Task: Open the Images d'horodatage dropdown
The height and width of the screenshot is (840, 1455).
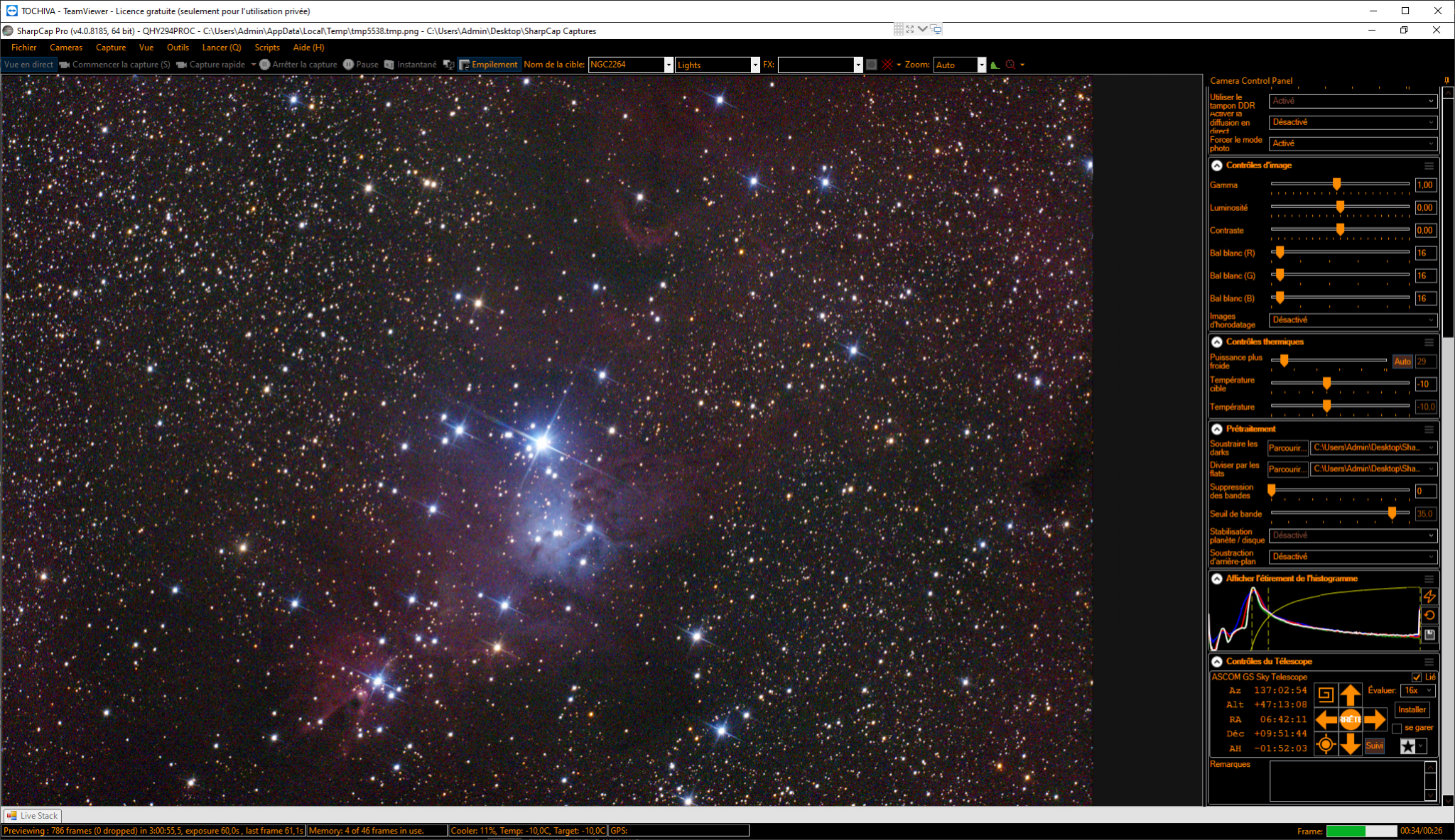Action: [x=1353, y=320]
